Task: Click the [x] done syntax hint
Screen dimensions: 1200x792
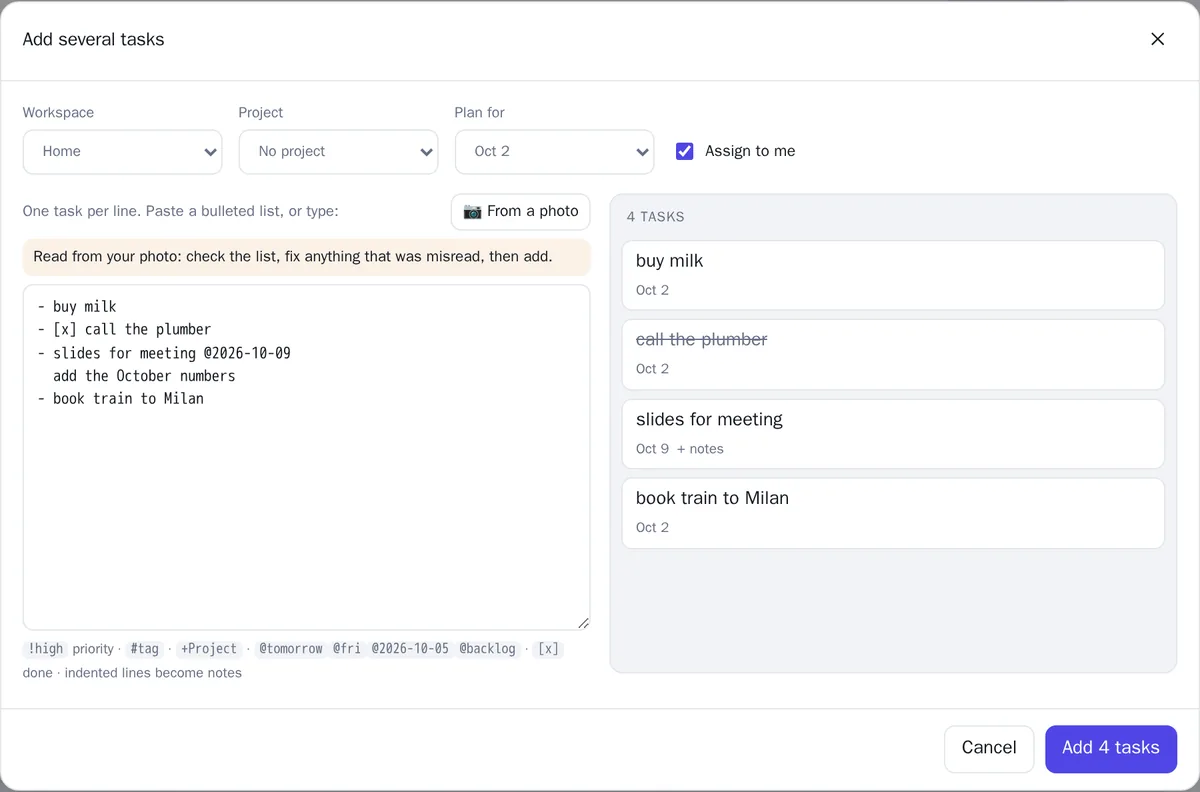Action: pos(549,649)
